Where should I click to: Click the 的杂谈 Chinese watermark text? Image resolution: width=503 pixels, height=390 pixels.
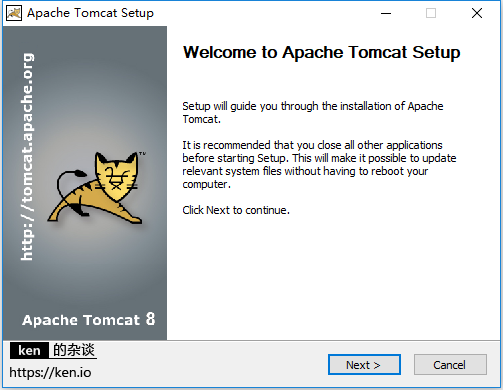pyautogui.click(x=74, y=350)
